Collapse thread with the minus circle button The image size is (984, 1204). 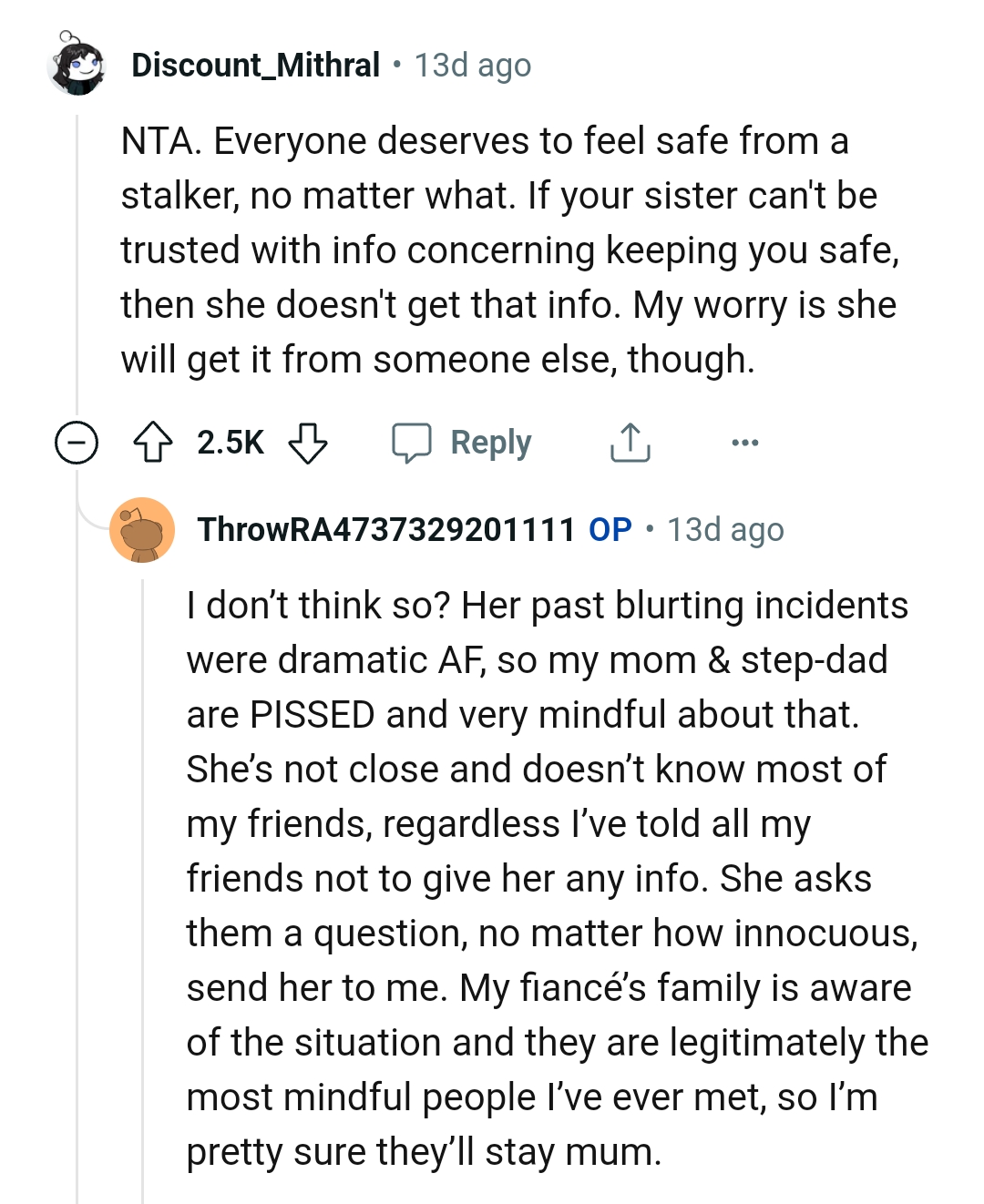click(77, 444)
